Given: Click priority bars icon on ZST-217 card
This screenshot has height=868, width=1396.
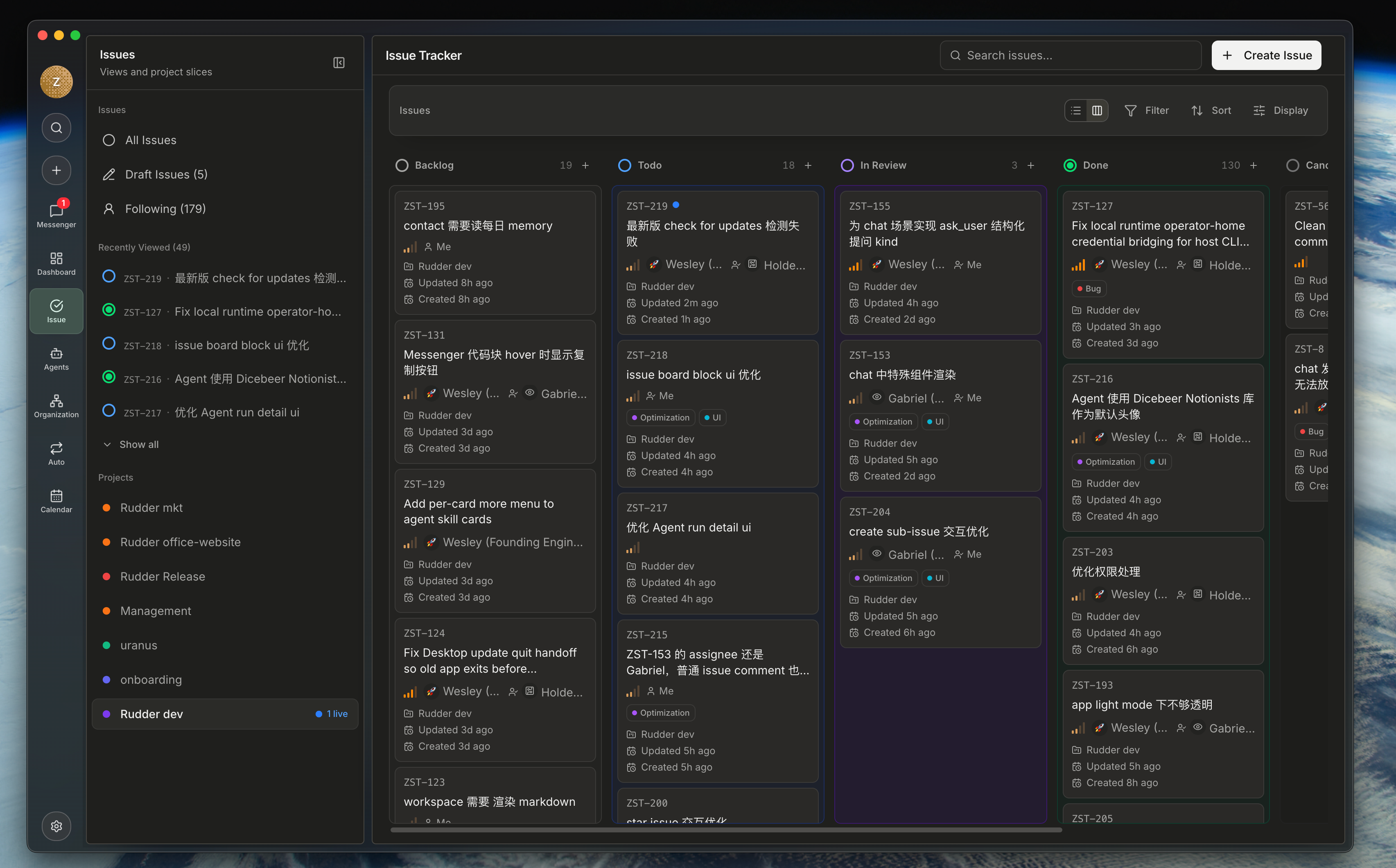Looking at the screenshot, I should tap(632, 548).
